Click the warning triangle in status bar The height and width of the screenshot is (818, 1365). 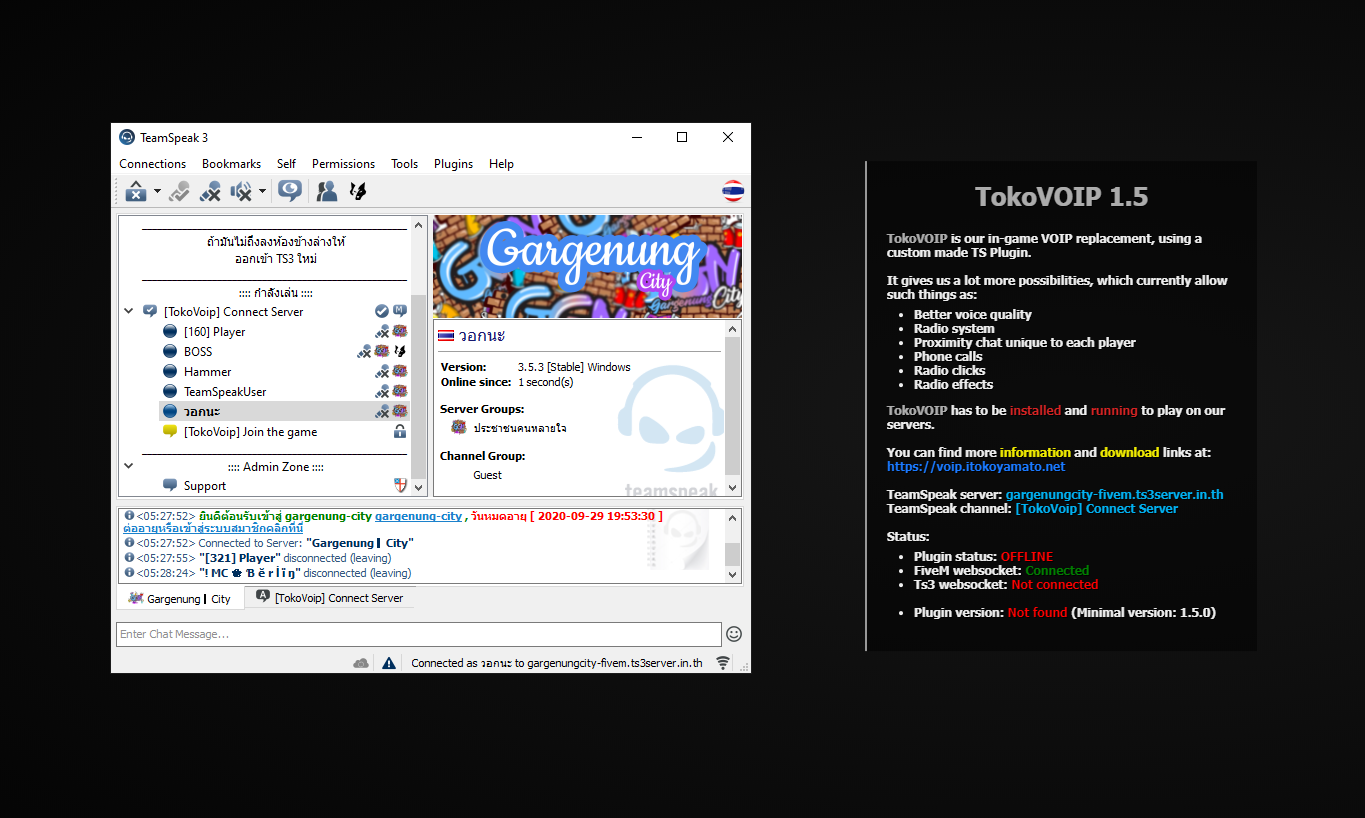point(389,663)
